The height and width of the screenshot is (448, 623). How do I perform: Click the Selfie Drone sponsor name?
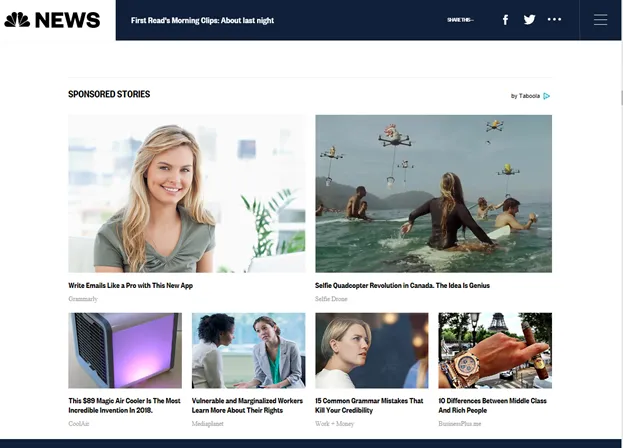point(331,299)
